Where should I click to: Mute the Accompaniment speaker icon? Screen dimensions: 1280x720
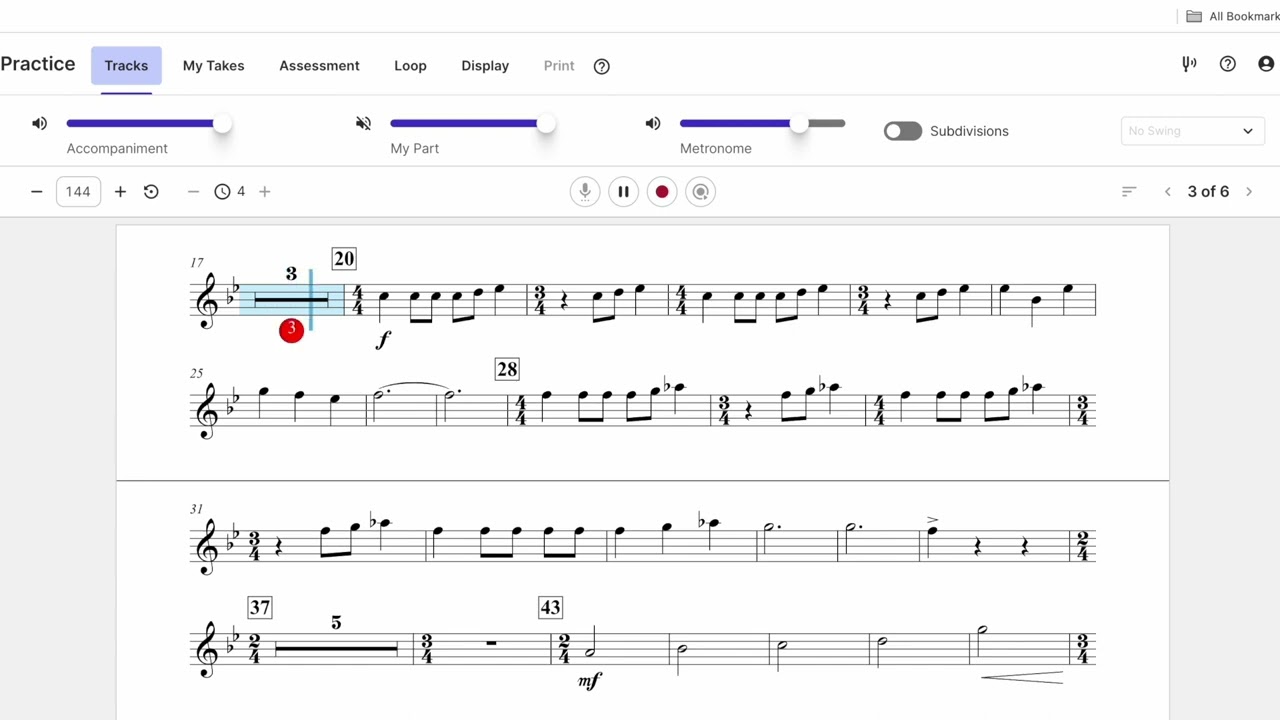(39, 123)
